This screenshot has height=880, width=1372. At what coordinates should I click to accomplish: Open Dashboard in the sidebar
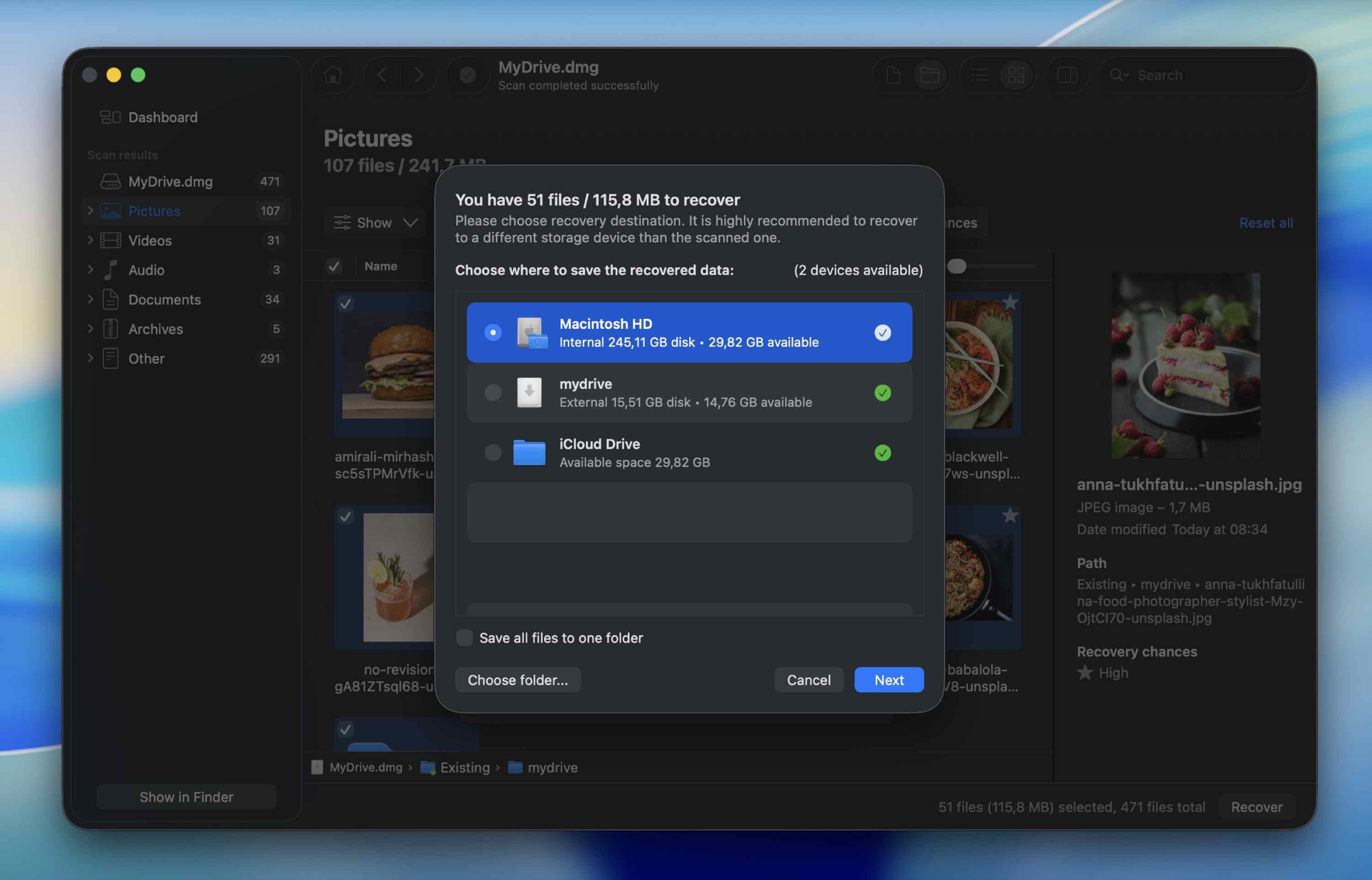point(162,117)
